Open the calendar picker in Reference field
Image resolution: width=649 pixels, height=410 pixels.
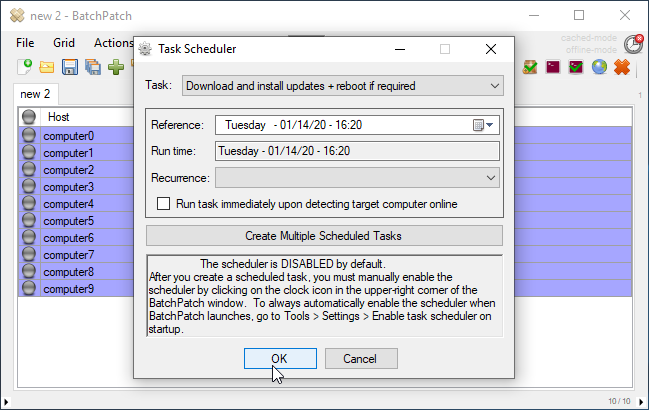[483, 125]
